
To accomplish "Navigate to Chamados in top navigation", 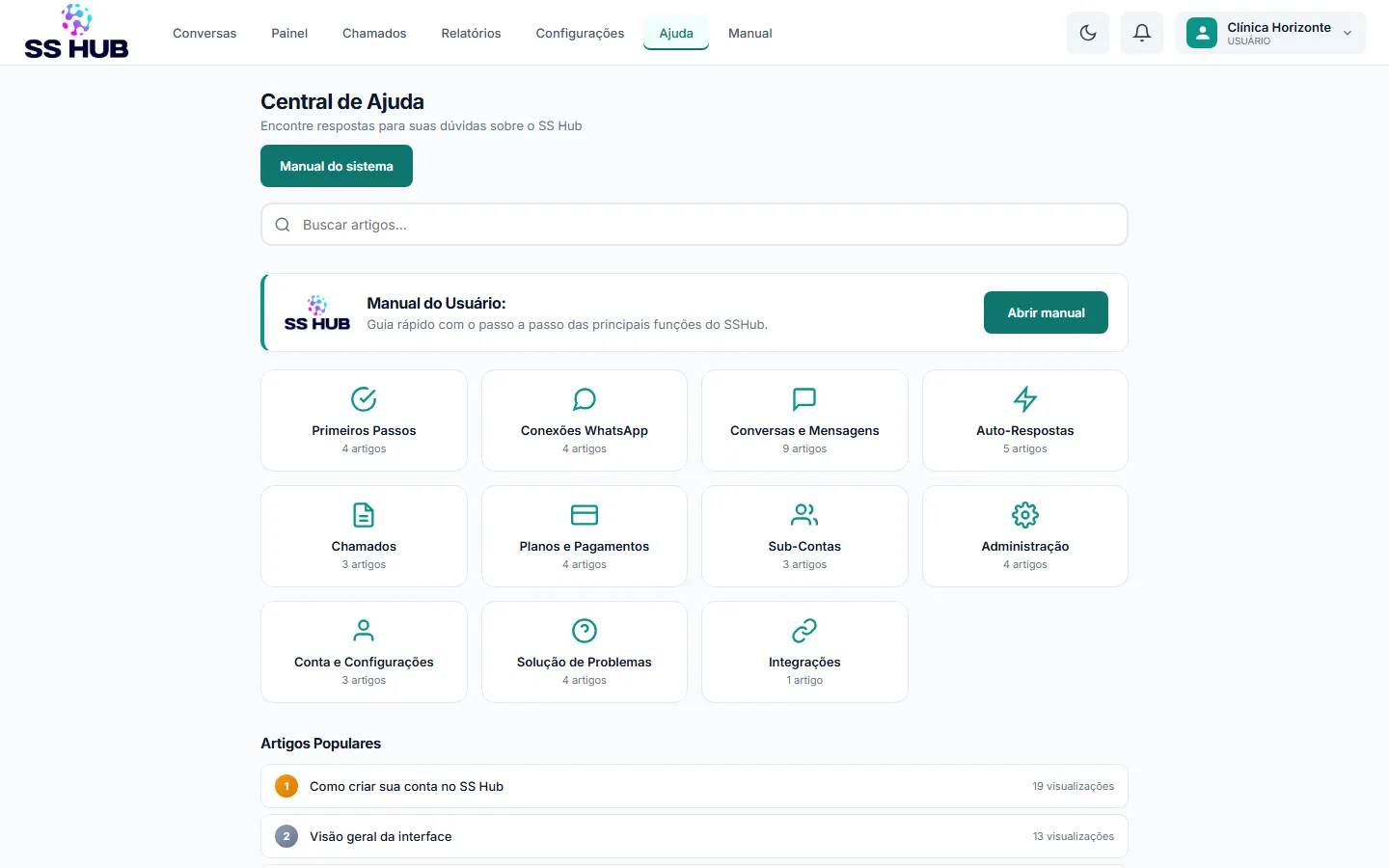I will pos(374,33).
